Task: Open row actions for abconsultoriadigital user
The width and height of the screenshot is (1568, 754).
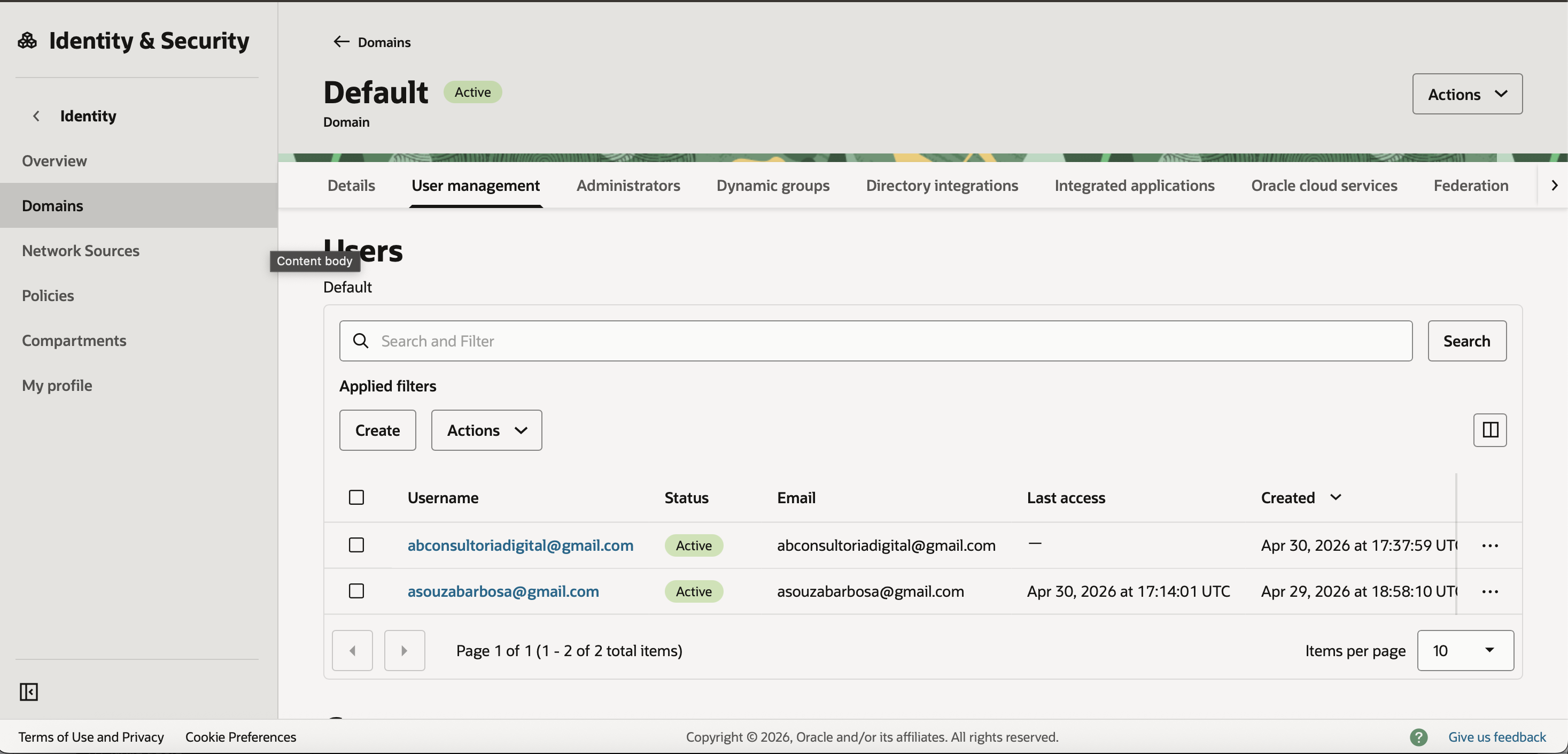Action: tap(1489, 545)
